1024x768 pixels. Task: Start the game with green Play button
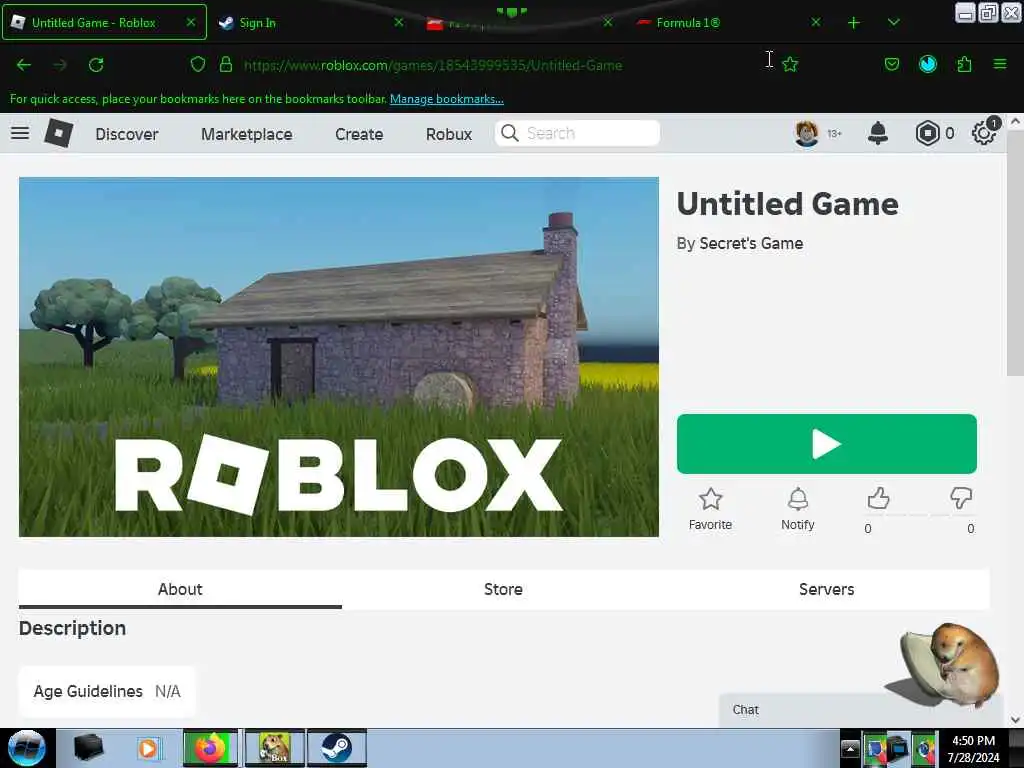827,444
